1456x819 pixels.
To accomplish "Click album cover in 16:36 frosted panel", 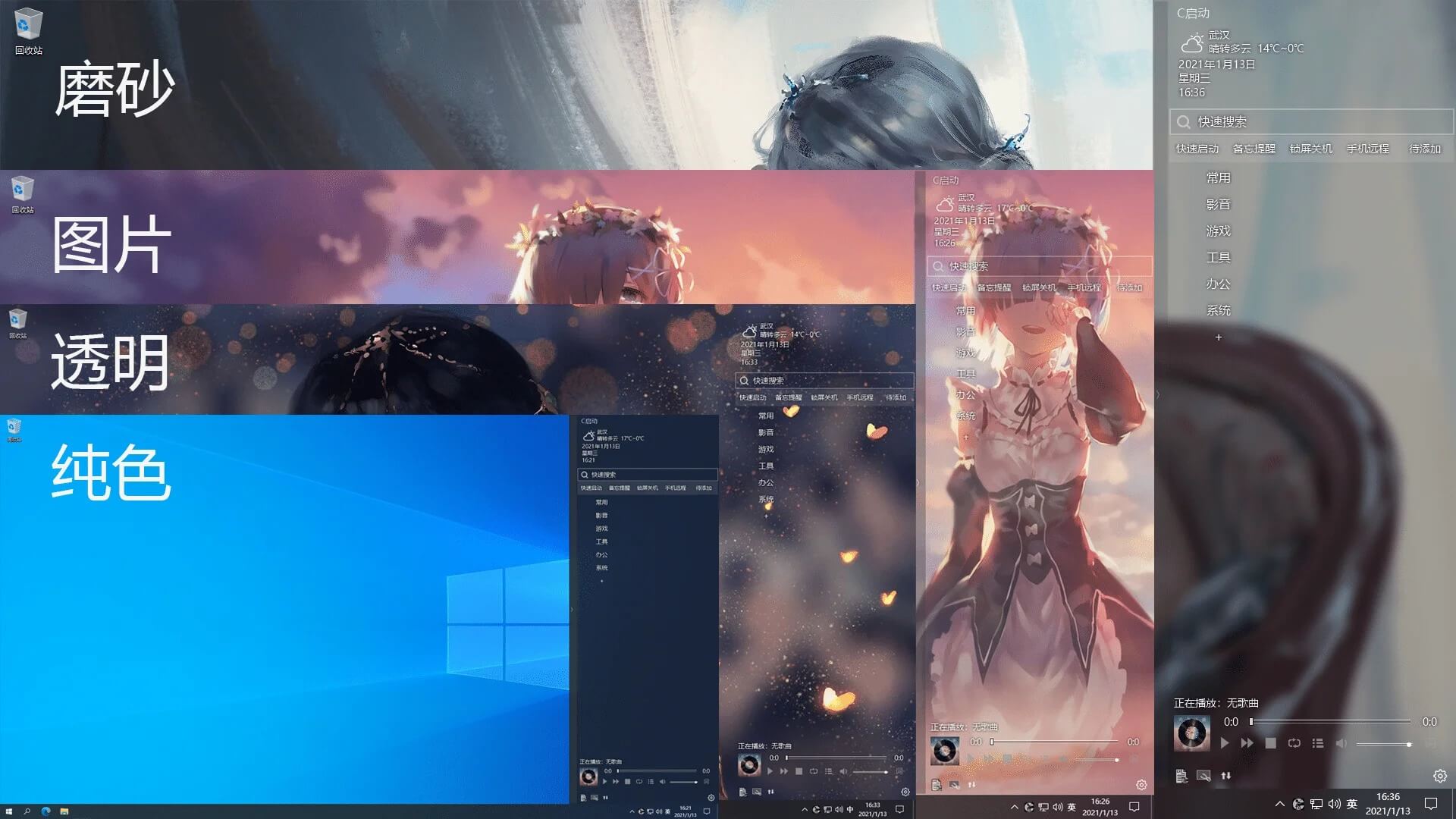I will click(1192, 733).
